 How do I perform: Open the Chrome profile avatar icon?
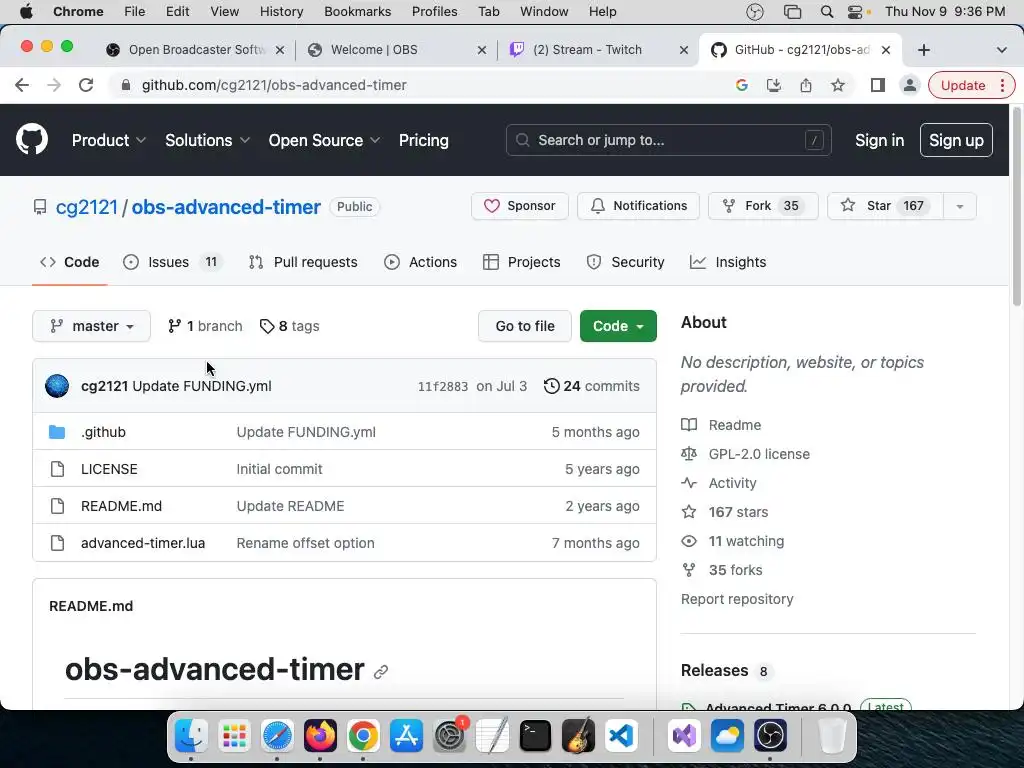pyautogui.click(x=910, y=85)
